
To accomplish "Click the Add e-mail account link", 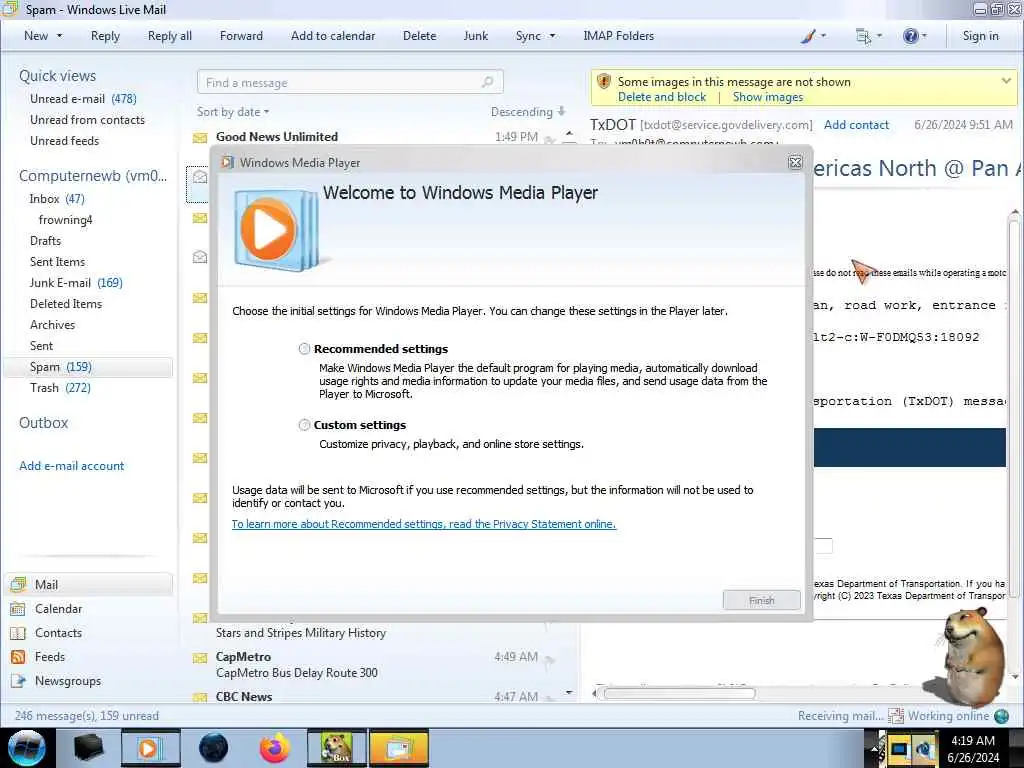I will 72,466.
